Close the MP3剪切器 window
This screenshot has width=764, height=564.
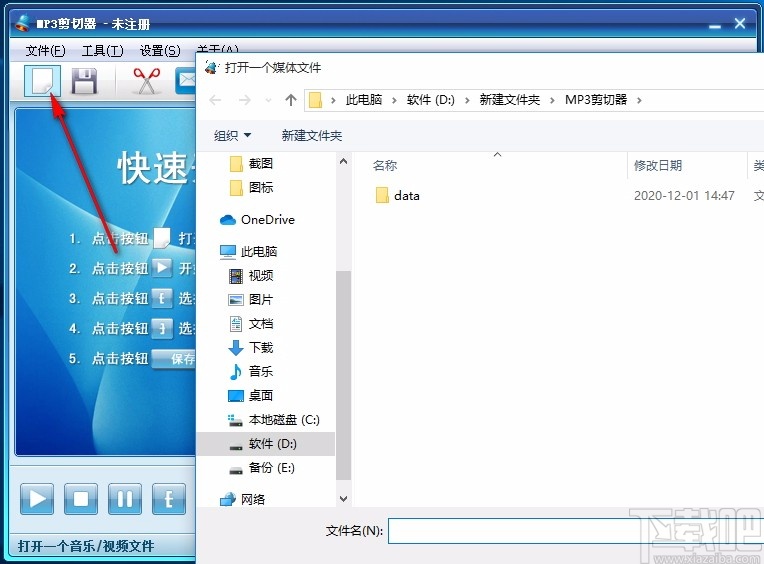click(740, 23)
